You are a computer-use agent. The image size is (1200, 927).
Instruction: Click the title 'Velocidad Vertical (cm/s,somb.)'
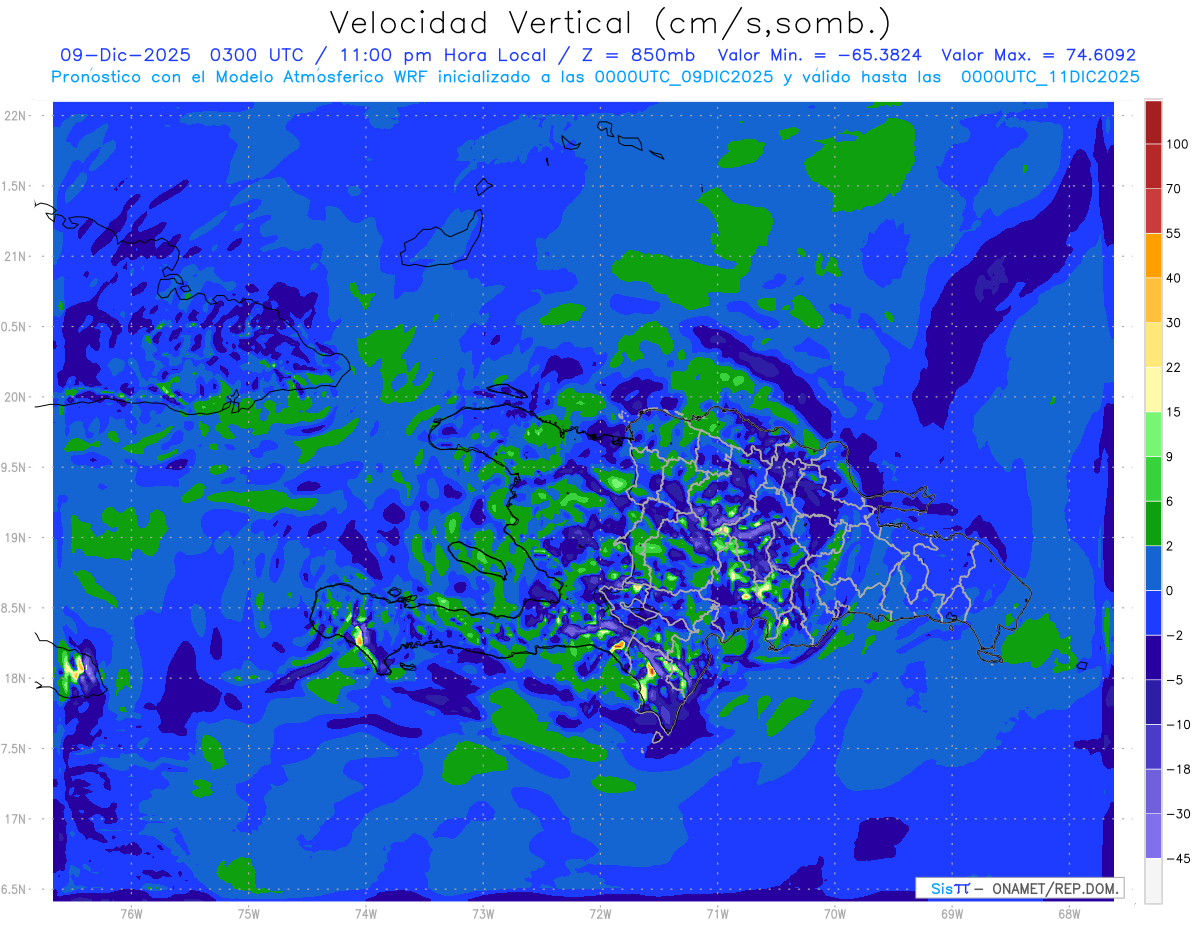(x=610, y=23)
